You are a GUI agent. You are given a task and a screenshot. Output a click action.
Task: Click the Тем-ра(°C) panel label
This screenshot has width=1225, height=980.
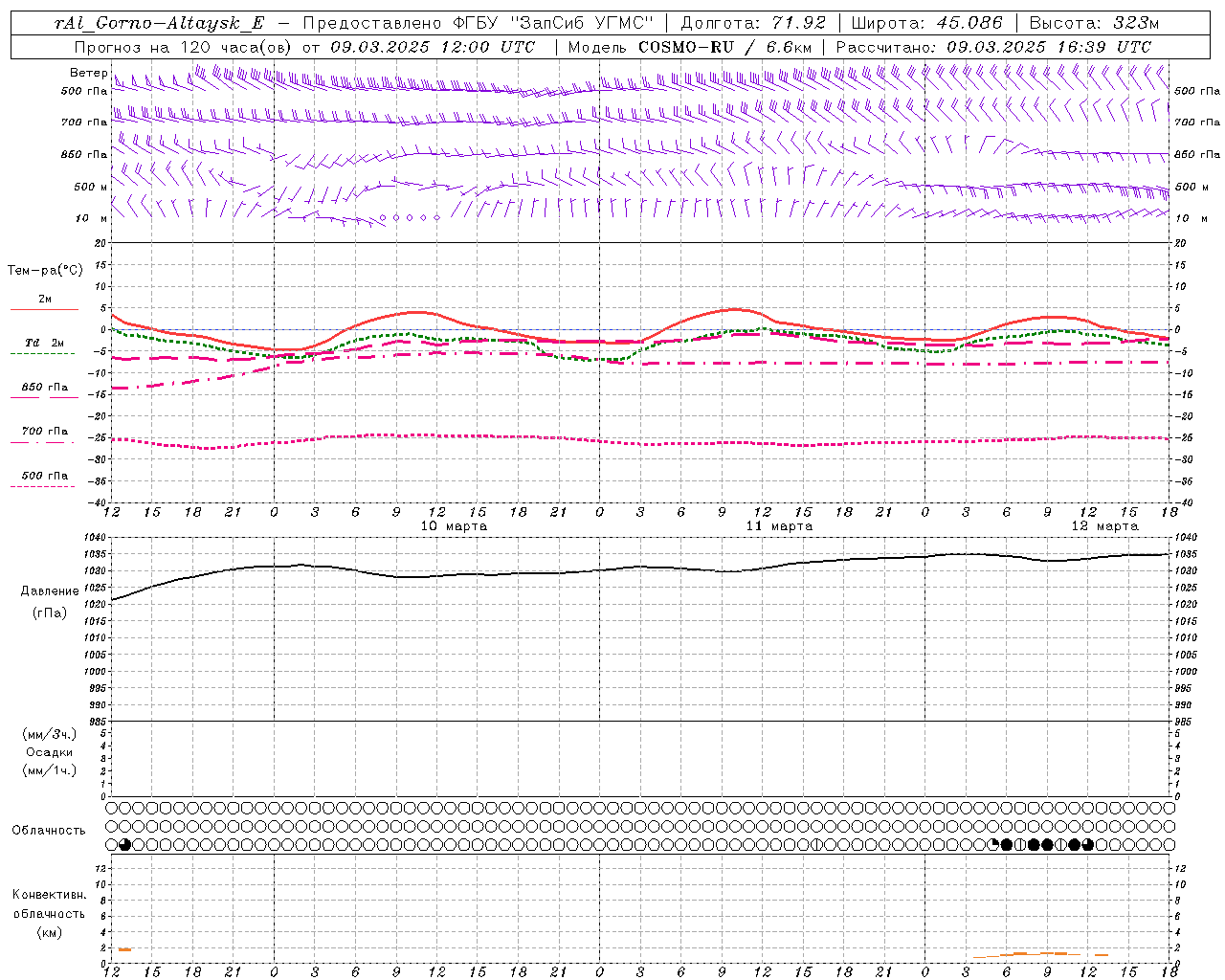pos(45,271)
